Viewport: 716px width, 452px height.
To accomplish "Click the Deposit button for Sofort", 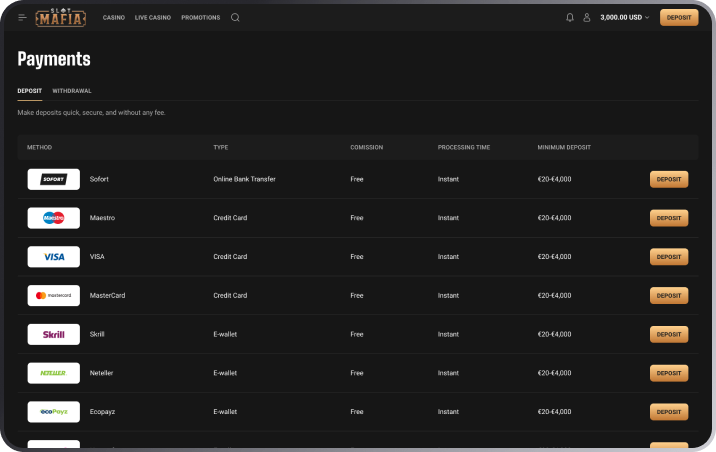I will point(669,179).
